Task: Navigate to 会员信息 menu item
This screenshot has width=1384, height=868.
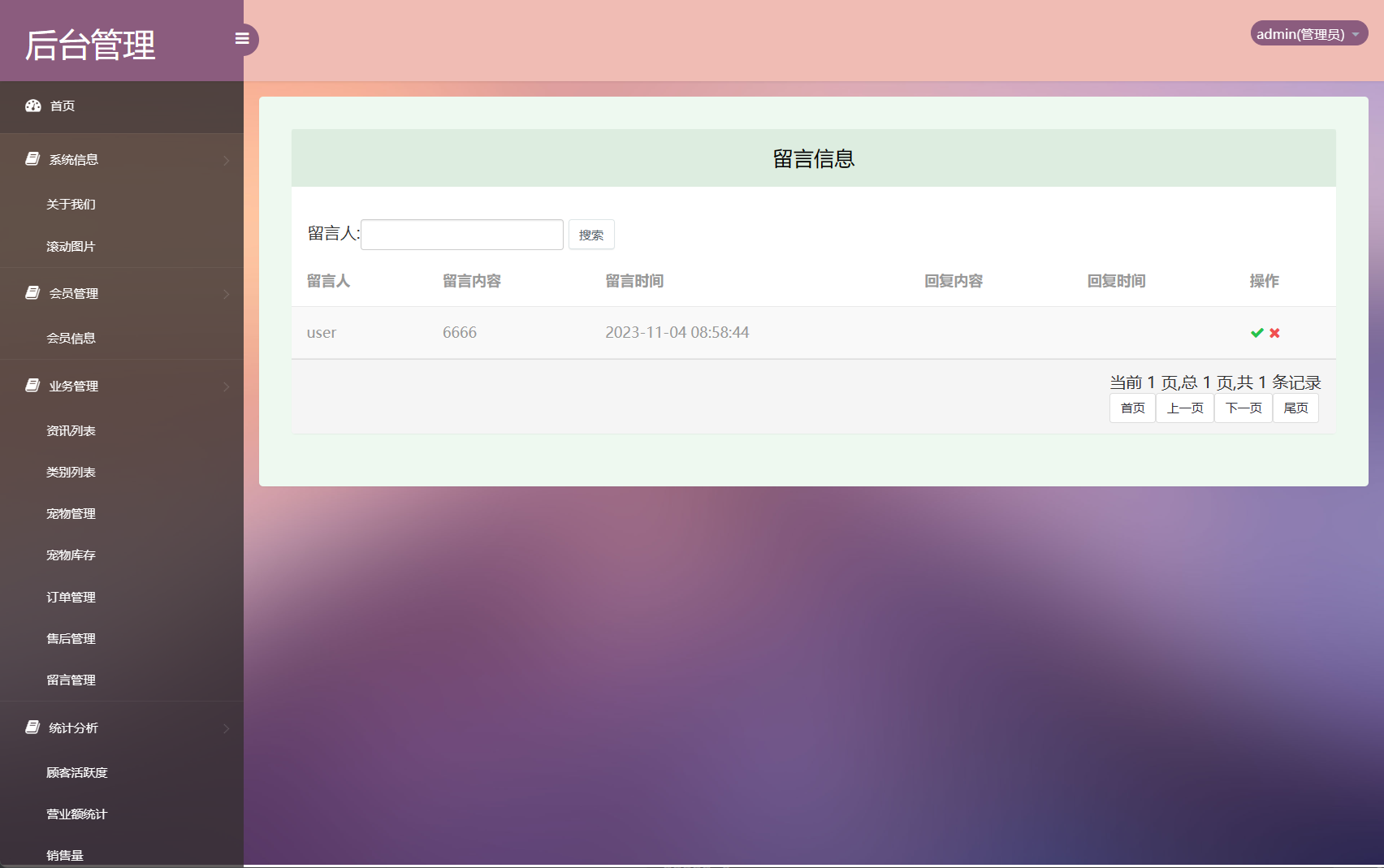Action: (71, 338)
